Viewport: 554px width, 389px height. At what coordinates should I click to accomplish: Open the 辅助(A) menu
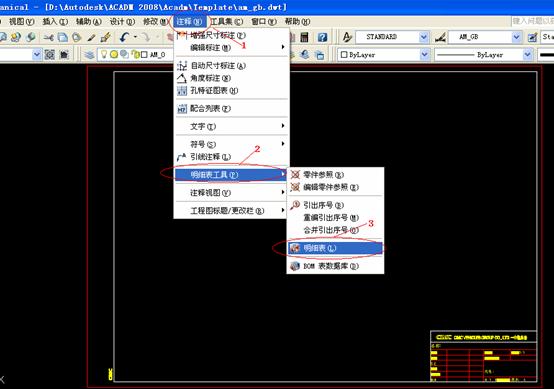[x=89, y=22]
